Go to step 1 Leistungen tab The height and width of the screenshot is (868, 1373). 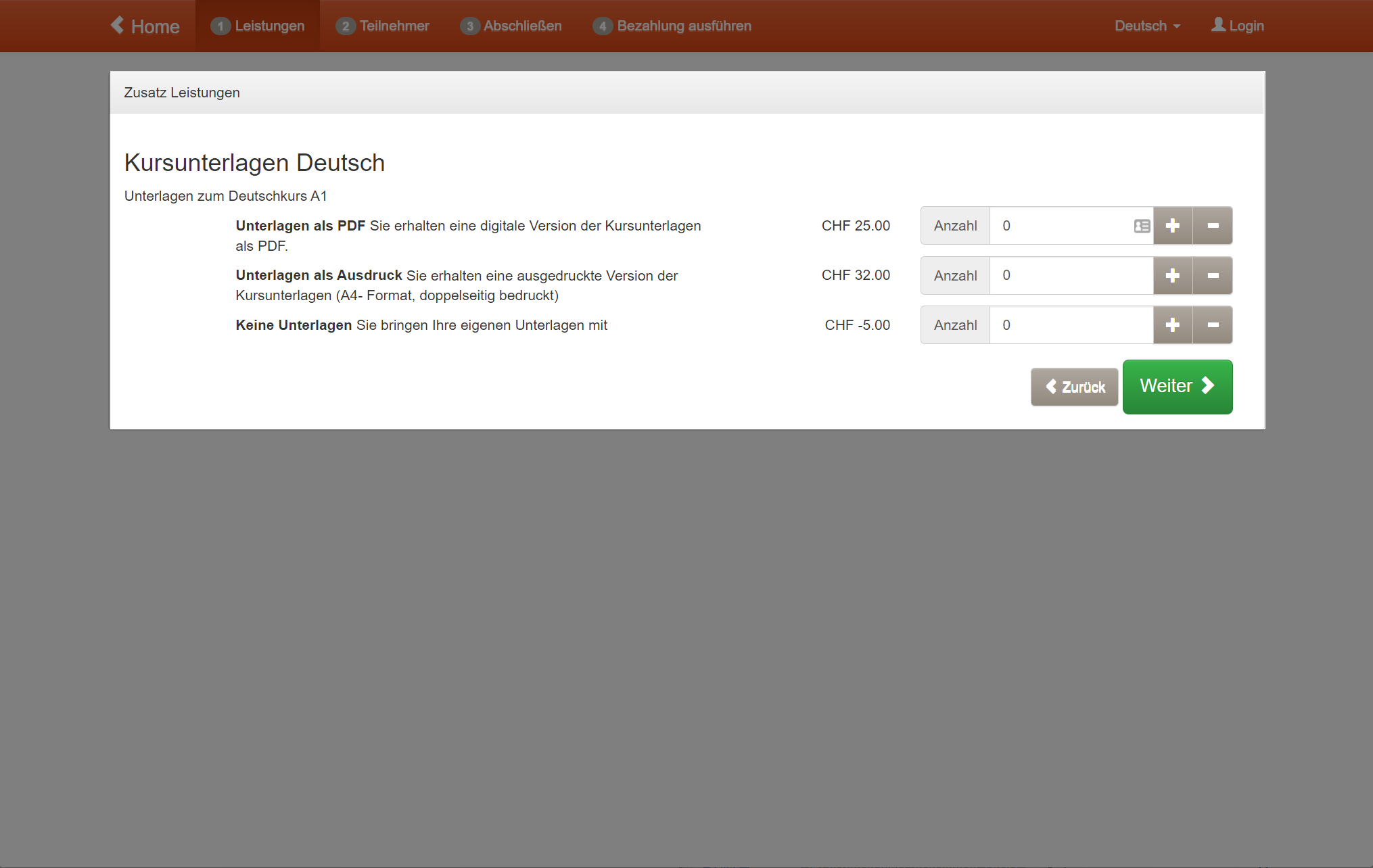pyautogui.click(x=258, y=26)
